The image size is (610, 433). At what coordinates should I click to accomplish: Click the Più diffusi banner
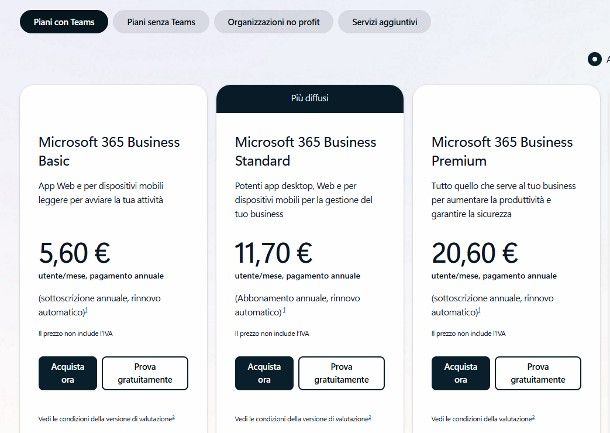(310, 98)
